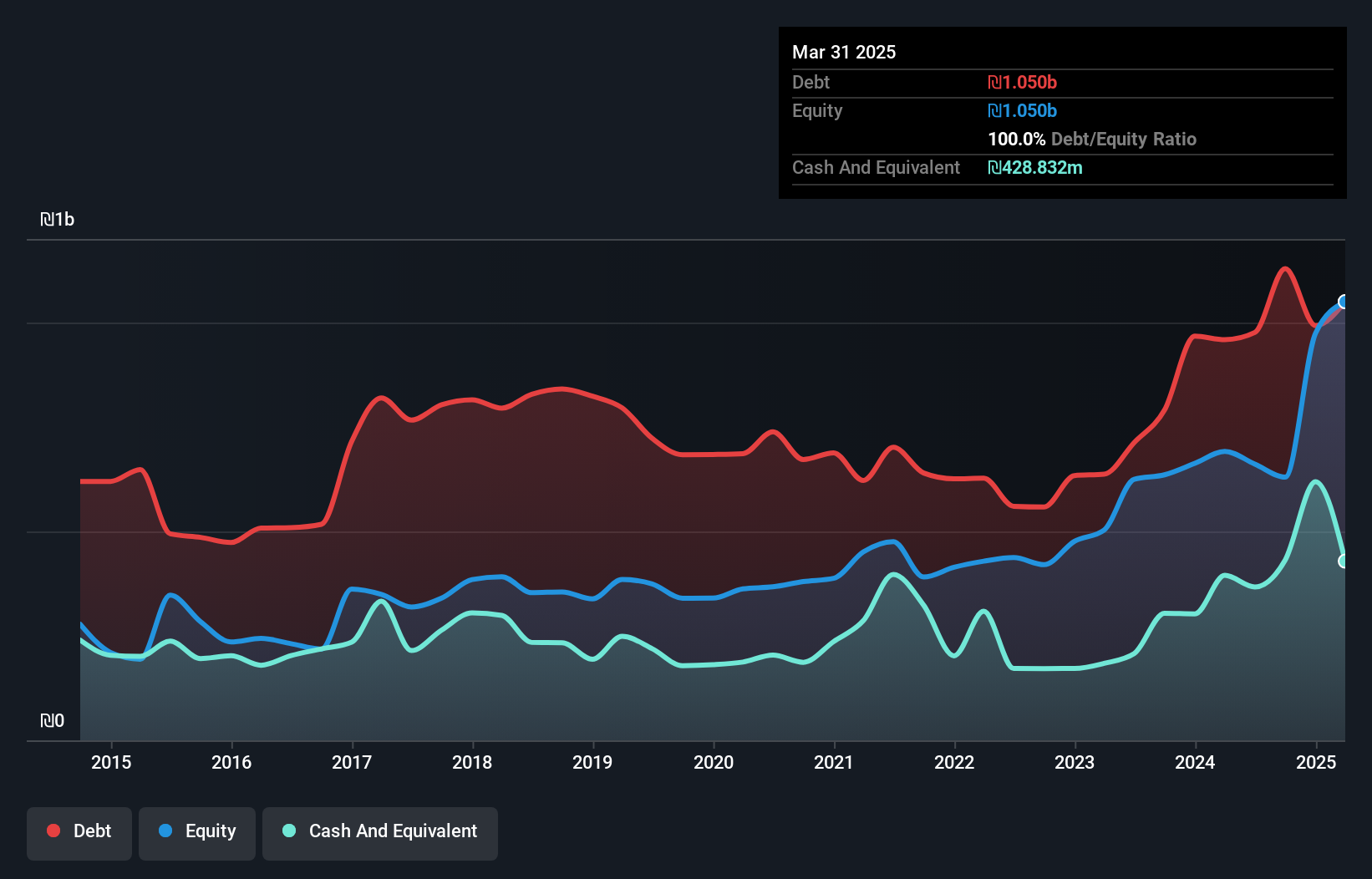The image size is (1372, 879).
Task: Click the Equity row label in tooltip
Action: coord(817,110)
